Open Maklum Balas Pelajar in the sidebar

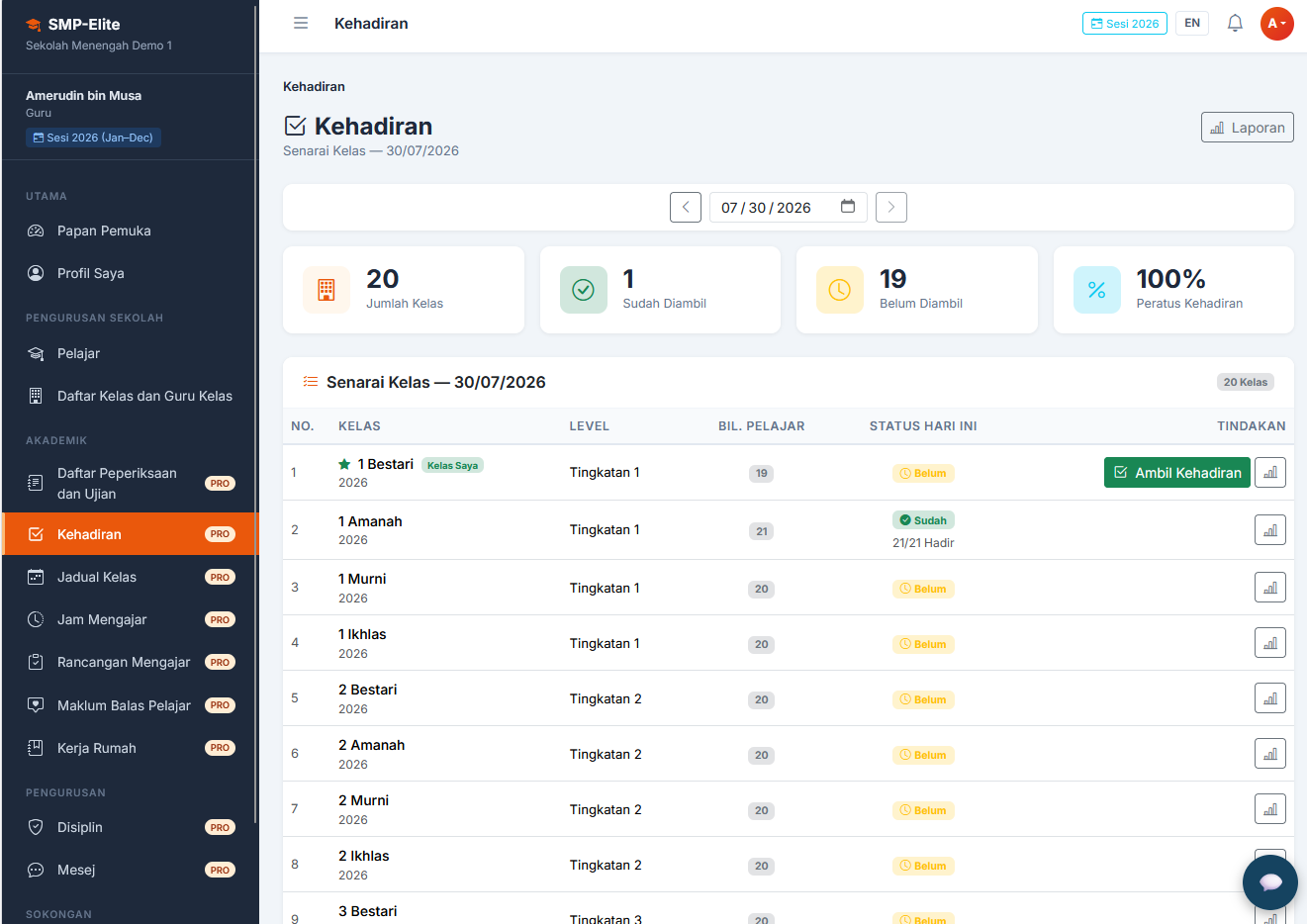(x=129, y=705)
